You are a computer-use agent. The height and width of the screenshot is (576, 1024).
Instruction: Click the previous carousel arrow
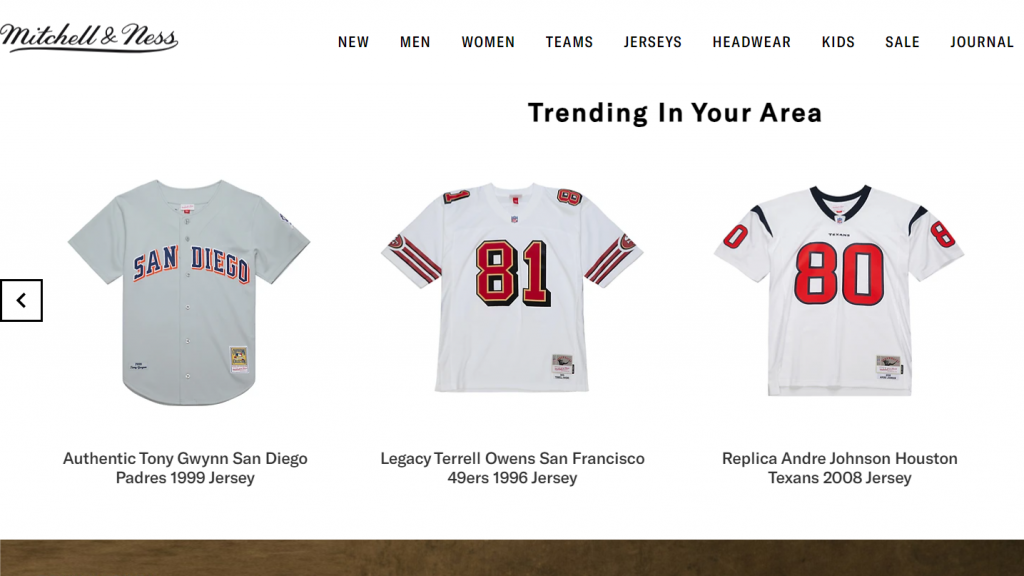(22, 300)
